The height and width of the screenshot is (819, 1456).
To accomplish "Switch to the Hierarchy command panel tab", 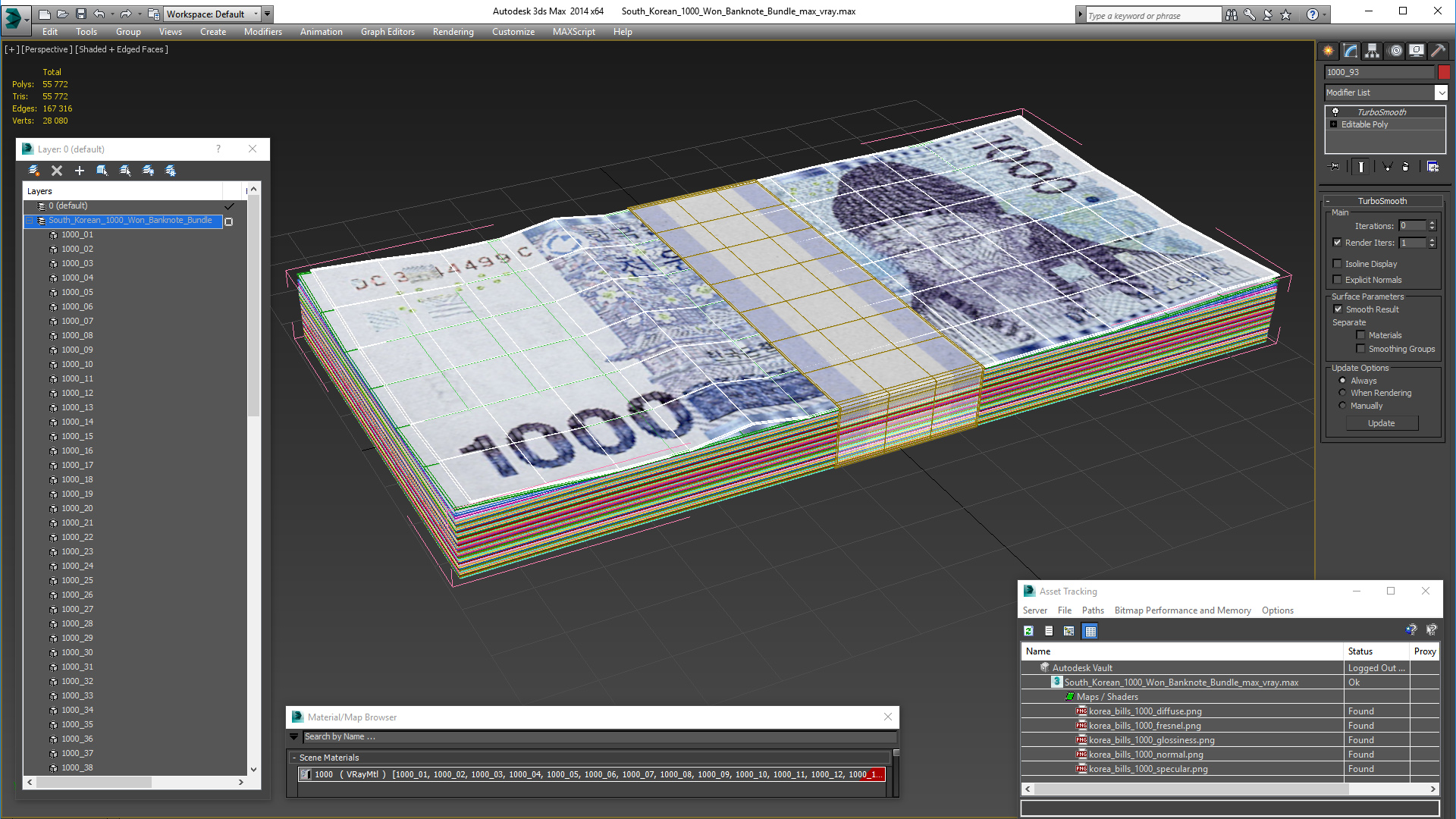I will click(1373, 51).
